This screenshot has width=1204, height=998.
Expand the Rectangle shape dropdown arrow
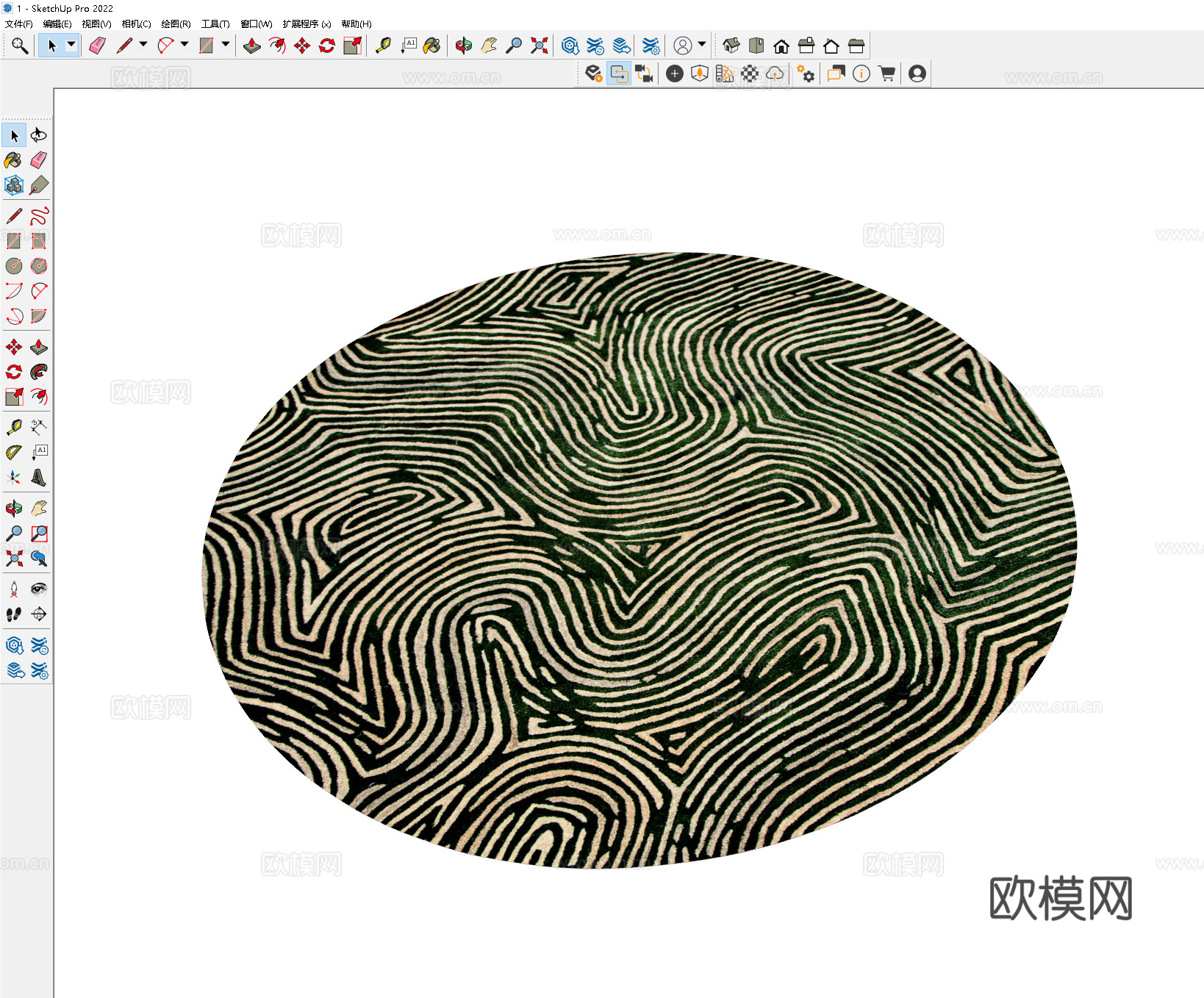226,45
